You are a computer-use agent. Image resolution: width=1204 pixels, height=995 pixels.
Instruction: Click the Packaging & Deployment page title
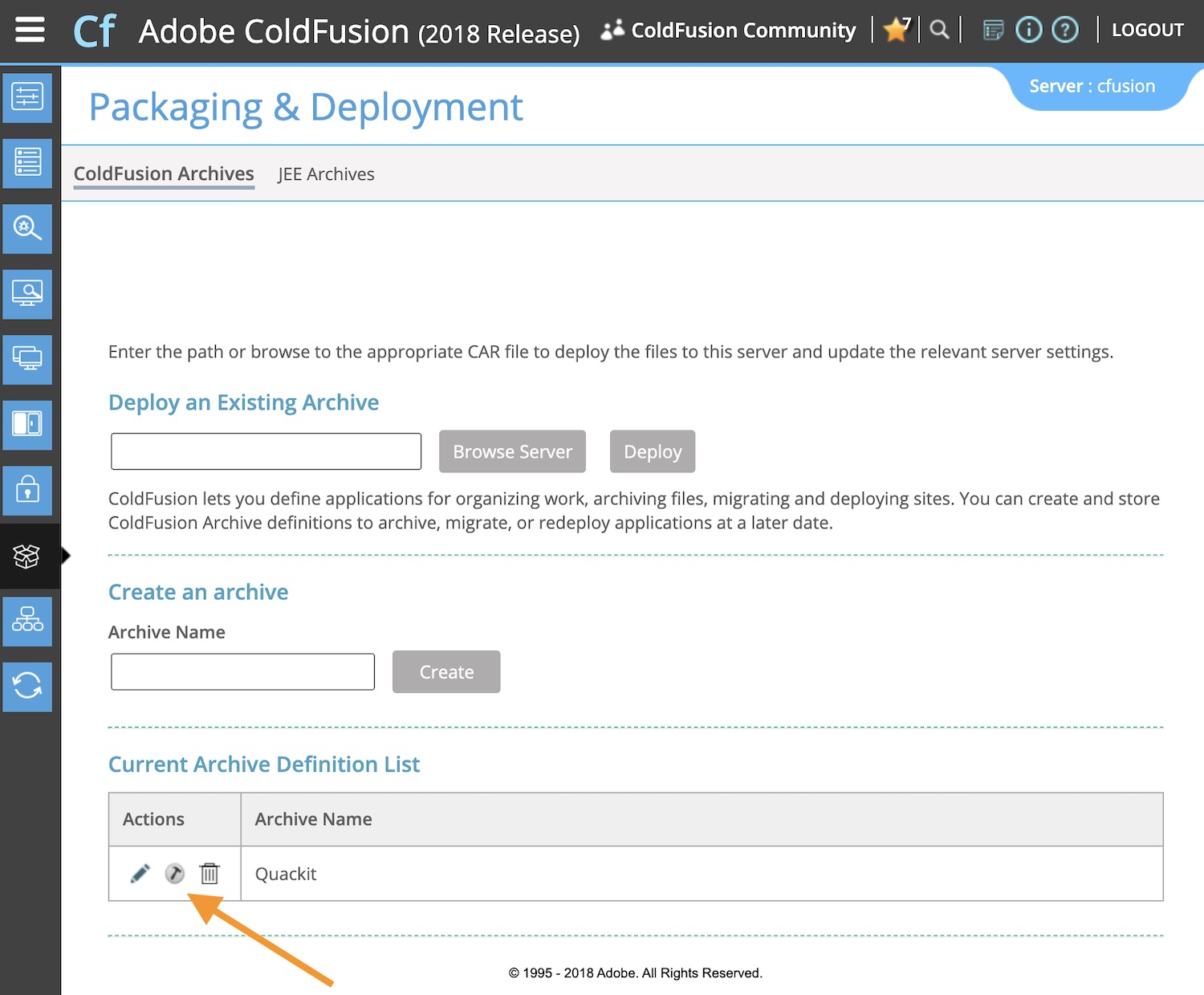[x=306, y=107]
